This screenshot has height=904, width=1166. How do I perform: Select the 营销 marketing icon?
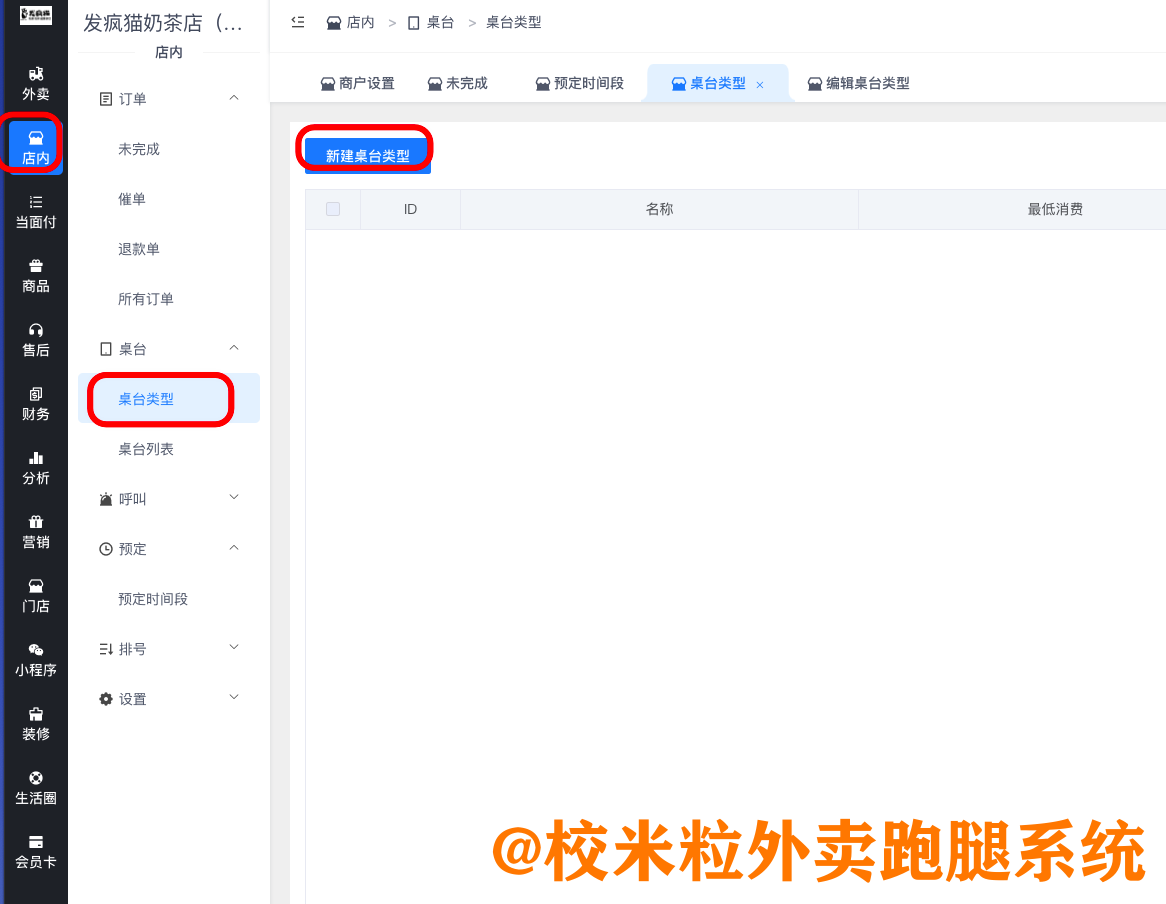(x=35, y=530)
